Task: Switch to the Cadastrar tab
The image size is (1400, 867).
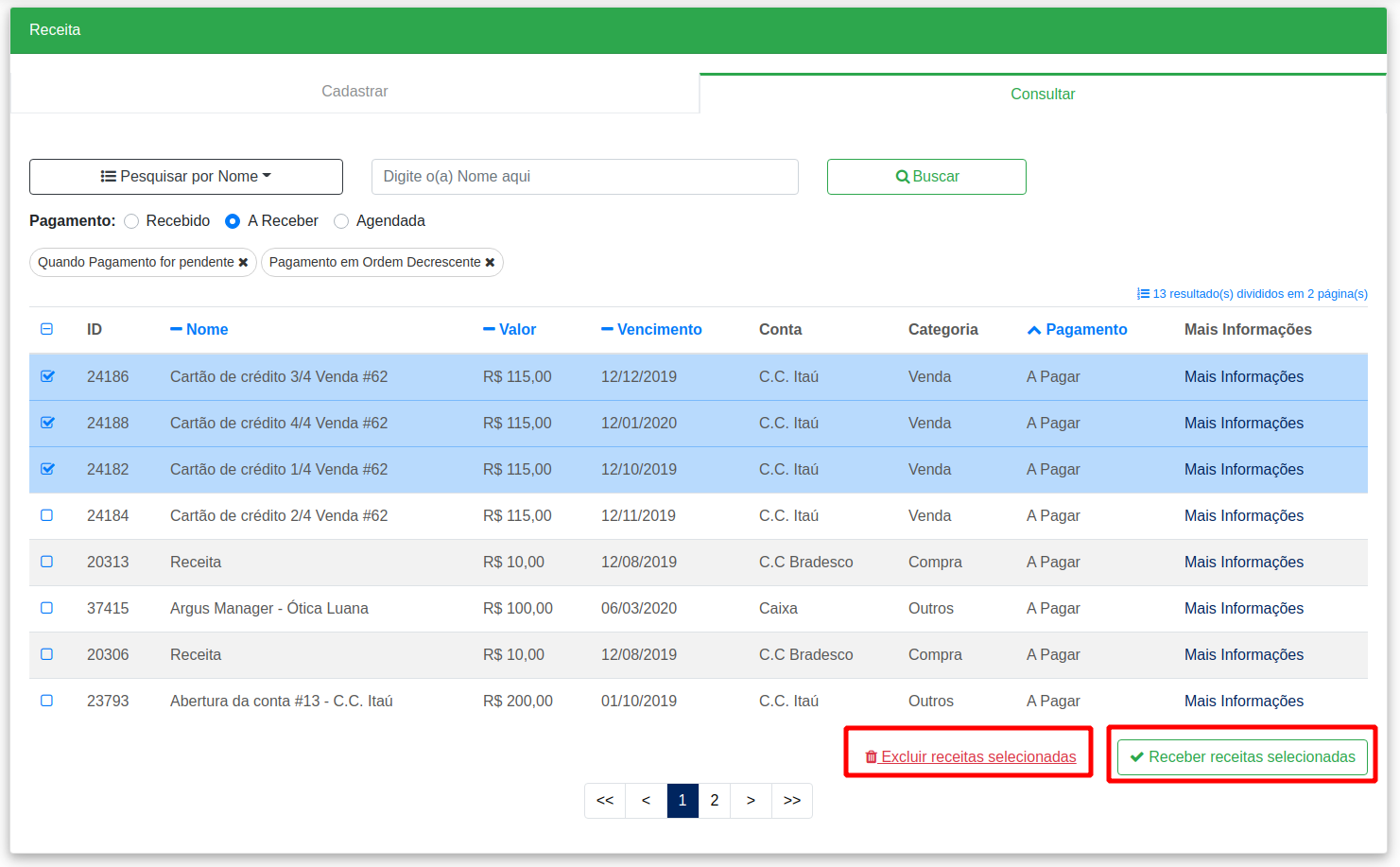Action: coord(354,92)
